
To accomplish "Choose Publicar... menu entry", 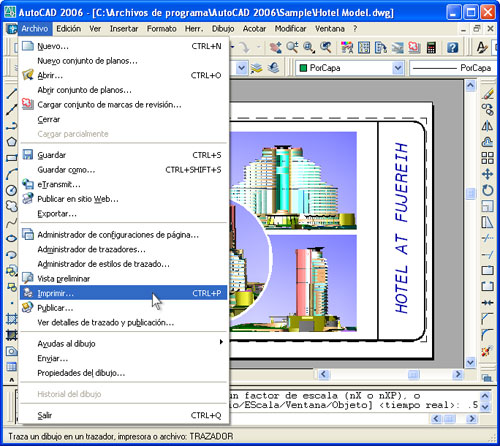I will click(x=123, y=308).
